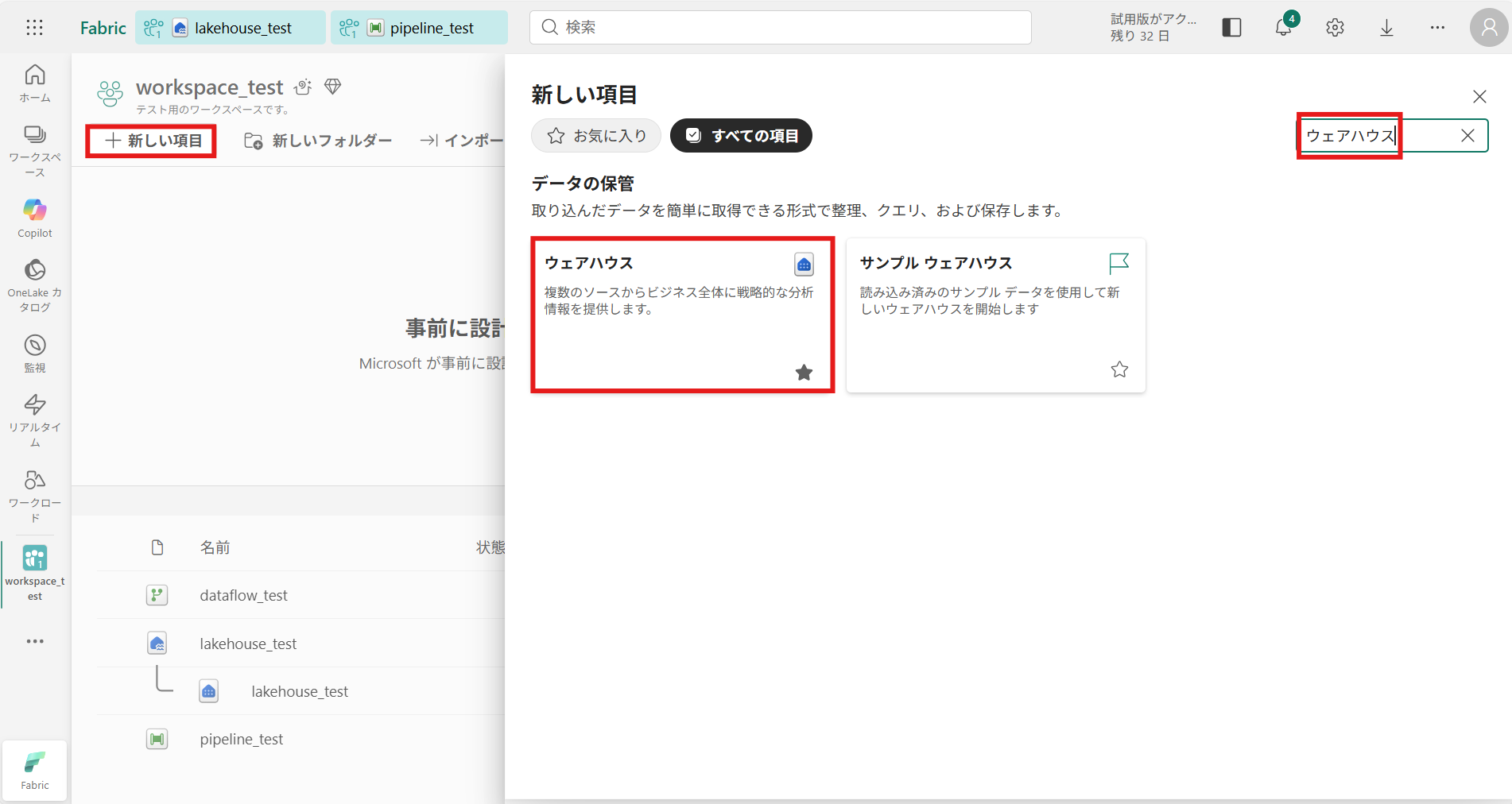Viewport: 1512px width, 804px height.
Task: Favorite the サンプル ウェアハウス card star
Action: pyautogui.click(x=1119, y=369)
